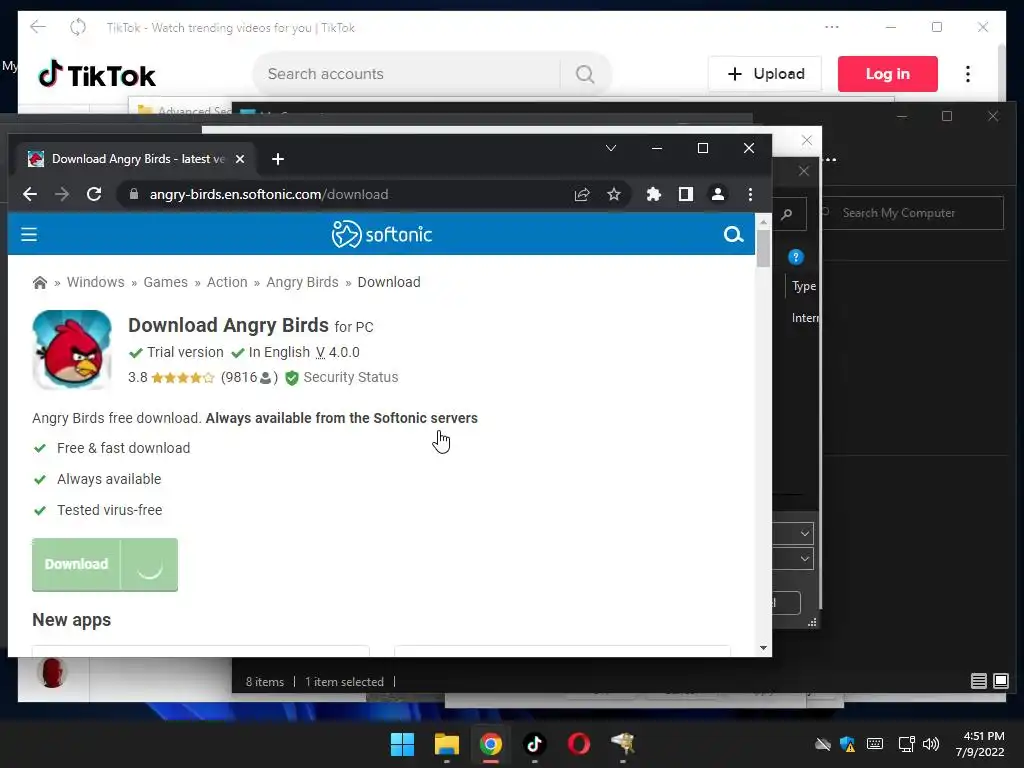
Task: Open Windows breadcrumb link
Action: (95, 282)
